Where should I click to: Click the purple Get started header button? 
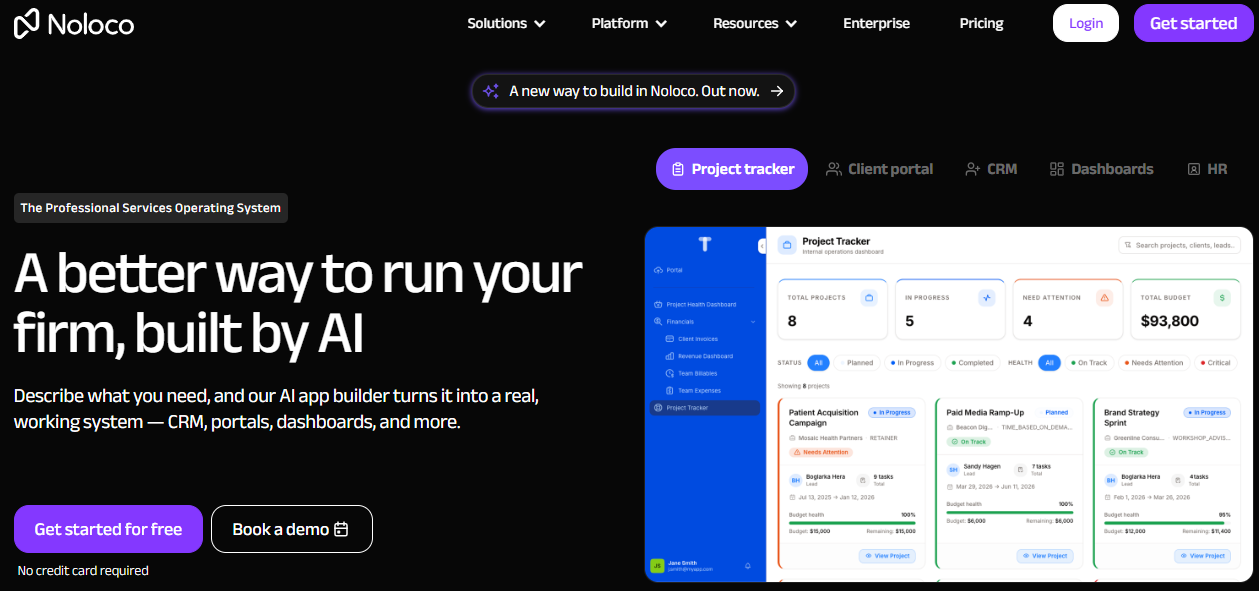click(1193, 23)
